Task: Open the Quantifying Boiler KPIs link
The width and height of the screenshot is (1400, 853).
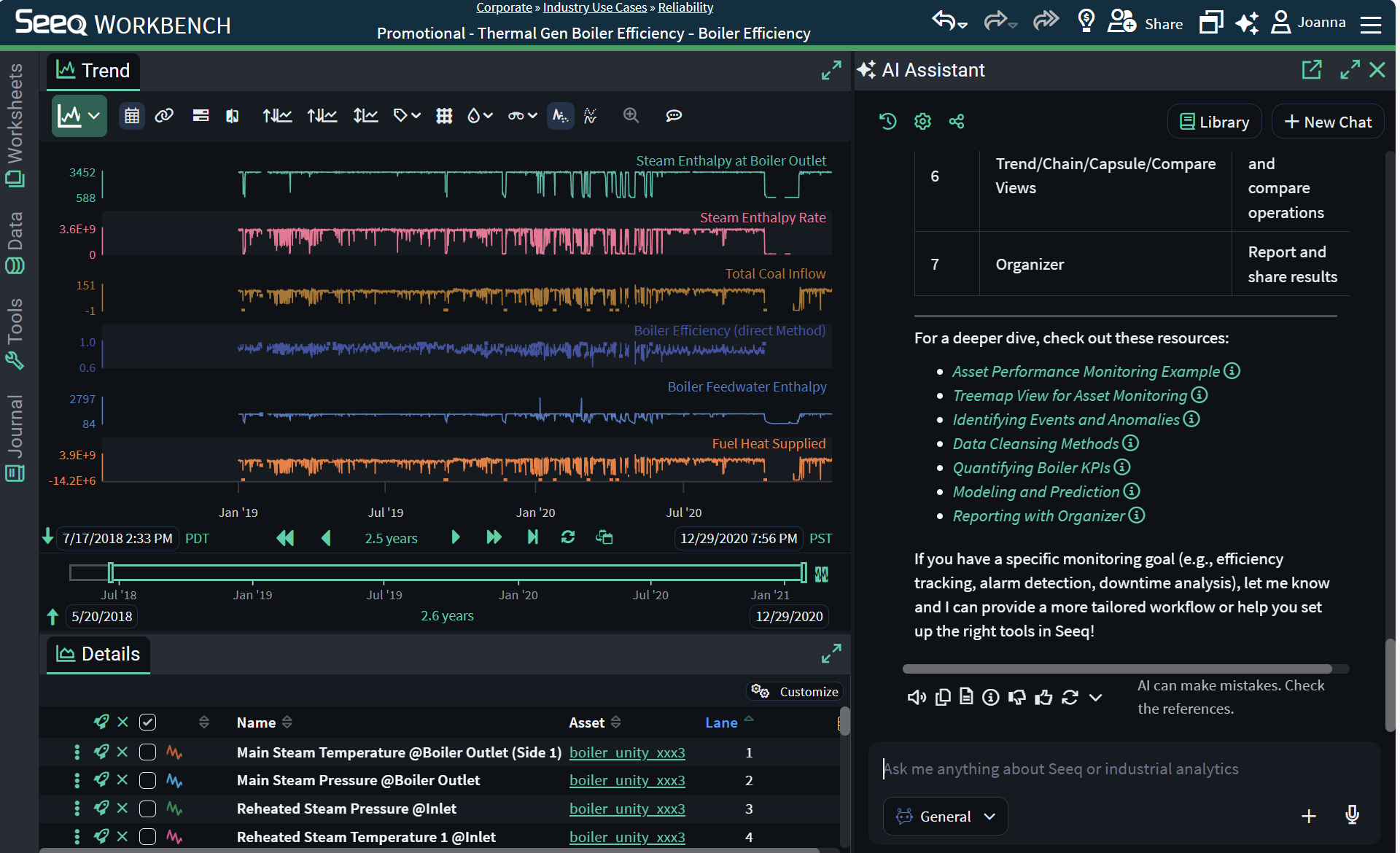Action: [x=1031, y=467]
